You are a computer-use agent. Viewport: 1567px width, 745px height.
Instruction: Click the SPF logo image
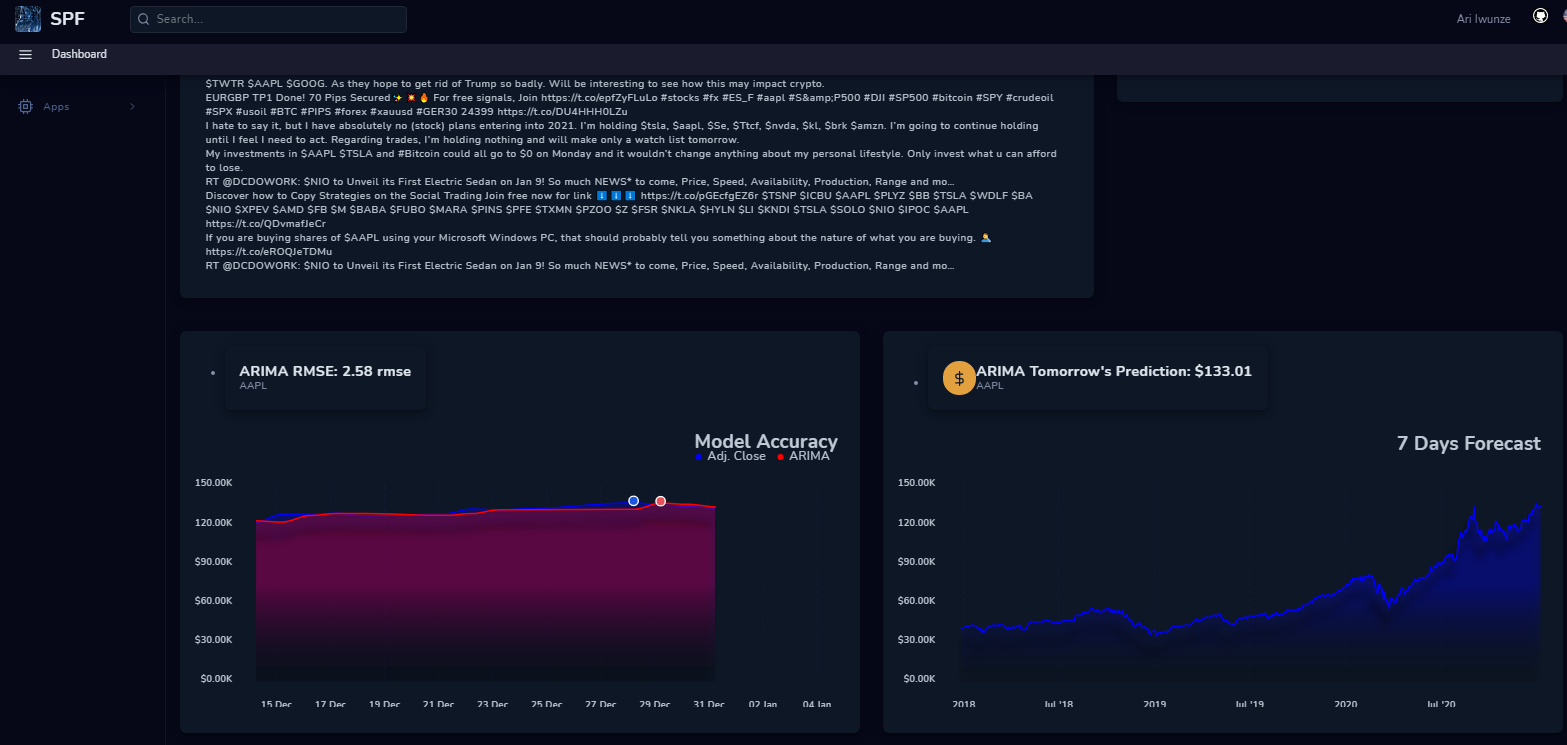click(28, 18)
